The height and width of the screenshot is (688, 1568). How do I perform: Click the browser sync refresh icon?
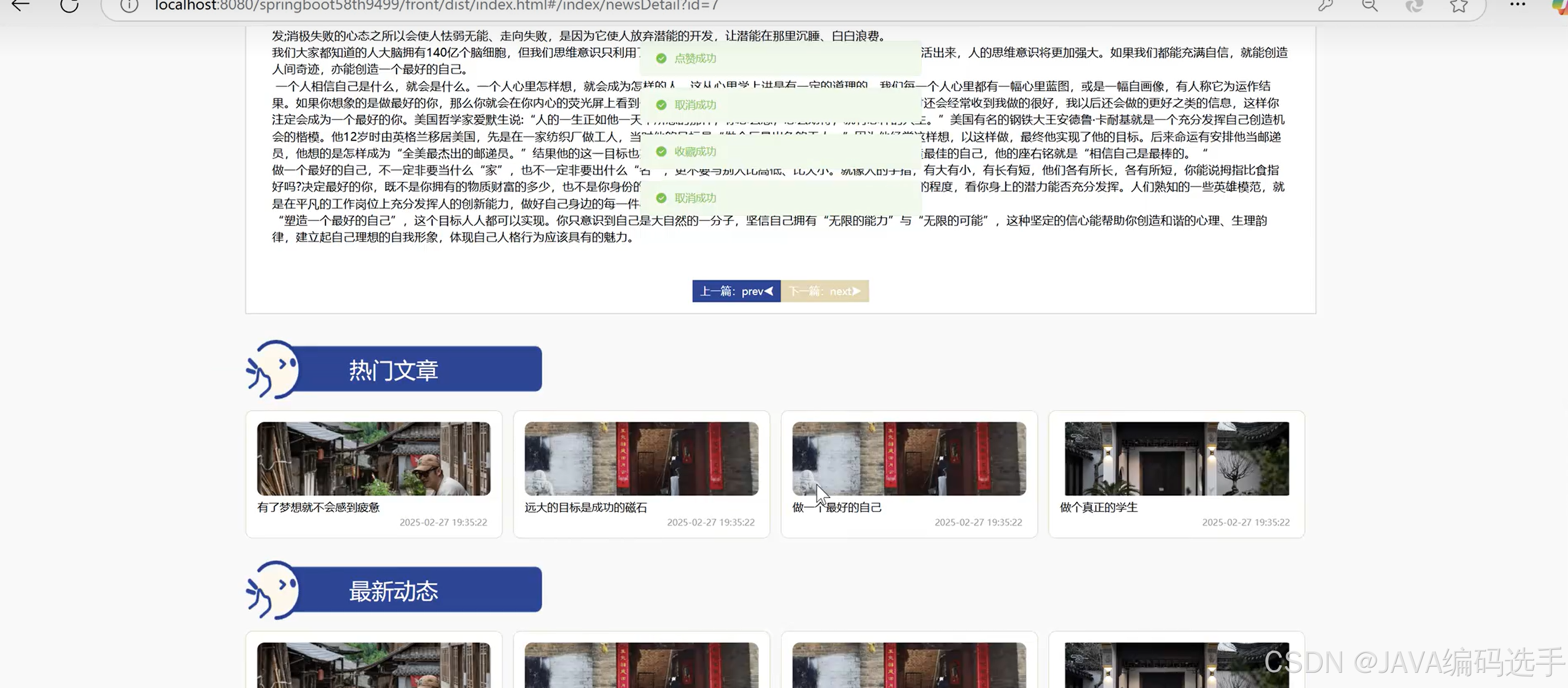[1414, 6]
